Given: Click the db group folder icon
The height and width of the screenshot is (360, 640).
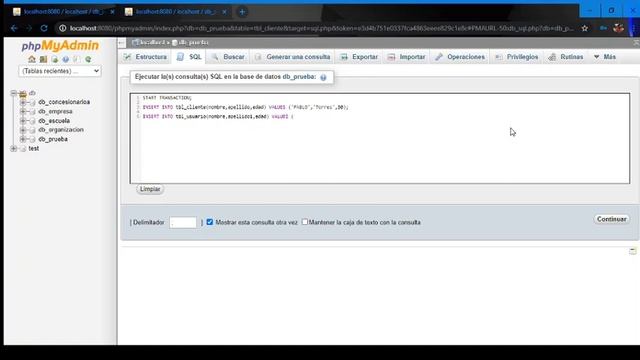Looking at the screenshot, I should coord(23,93).
